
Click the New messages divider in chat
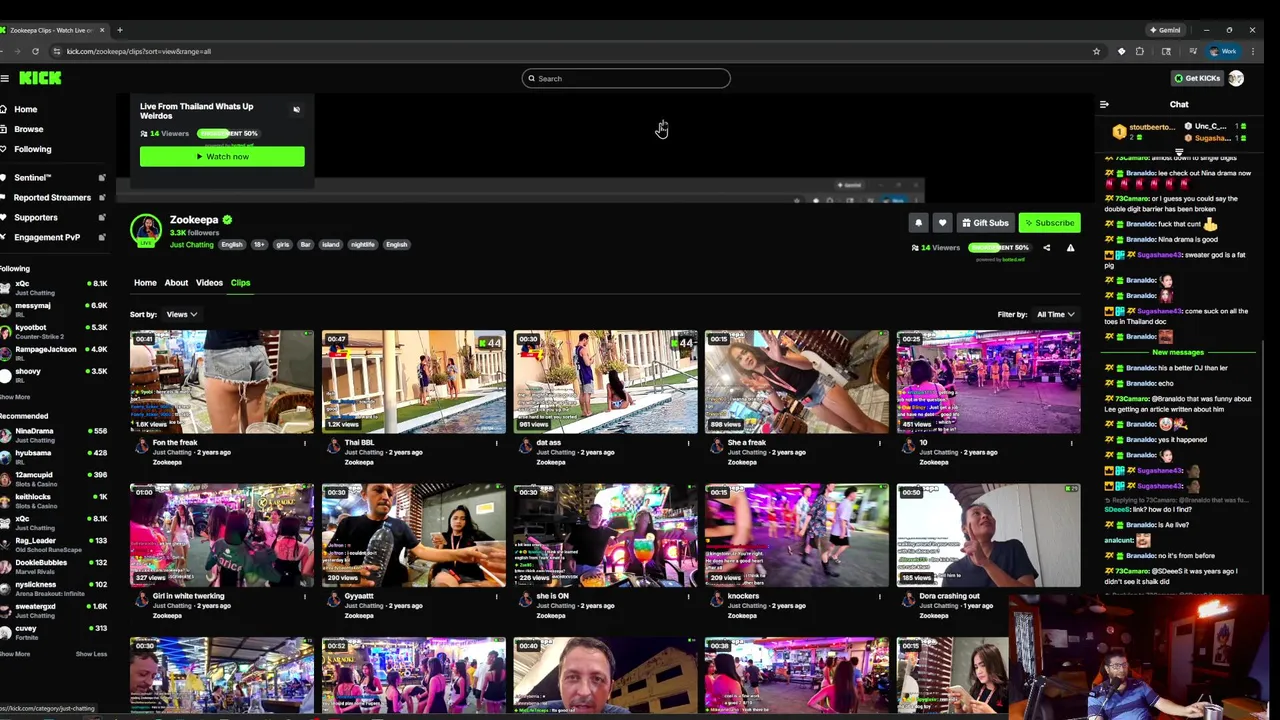coord(1178,352)
